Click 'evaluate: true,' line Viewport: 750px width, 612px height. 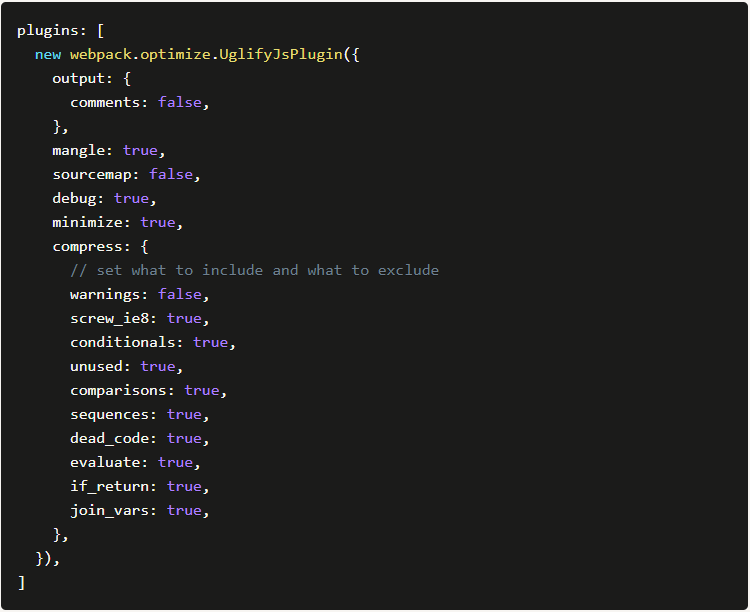[135, 462]
